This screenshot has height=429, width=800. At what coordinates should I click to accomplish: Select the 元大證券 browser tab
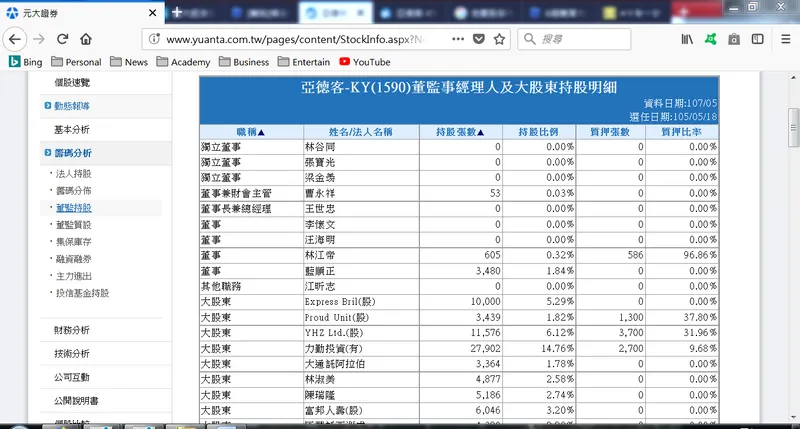coord(82,13)
